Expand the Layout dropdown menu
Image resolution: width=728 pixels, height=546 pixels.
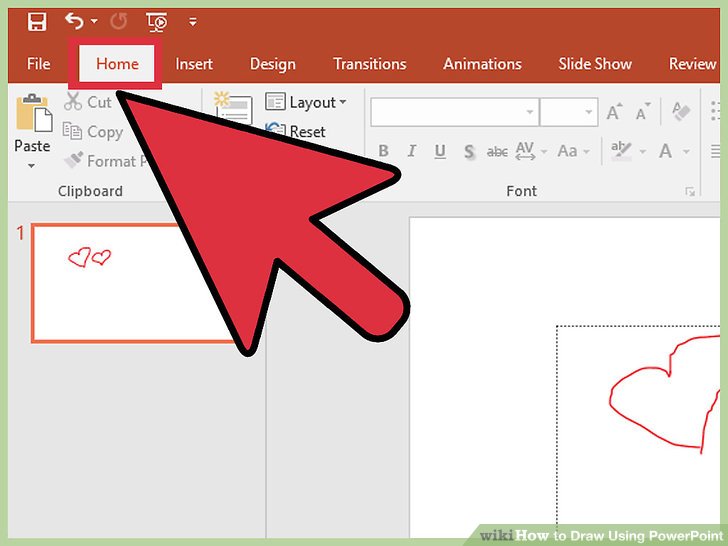point(342,102)
